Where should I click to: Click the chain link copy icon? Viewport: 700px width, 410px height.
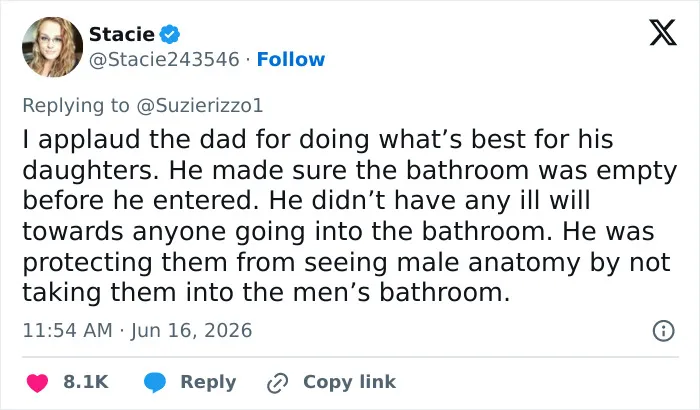277,383
